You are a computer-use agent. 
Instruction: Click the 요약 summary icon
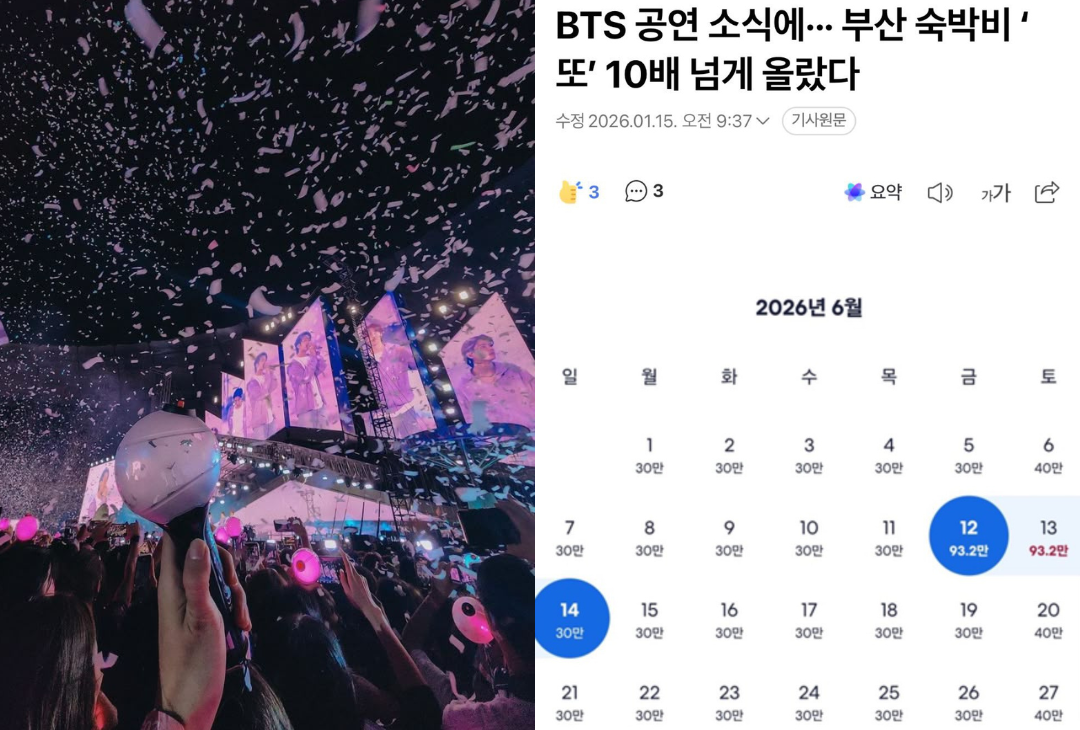pos(854,191)
